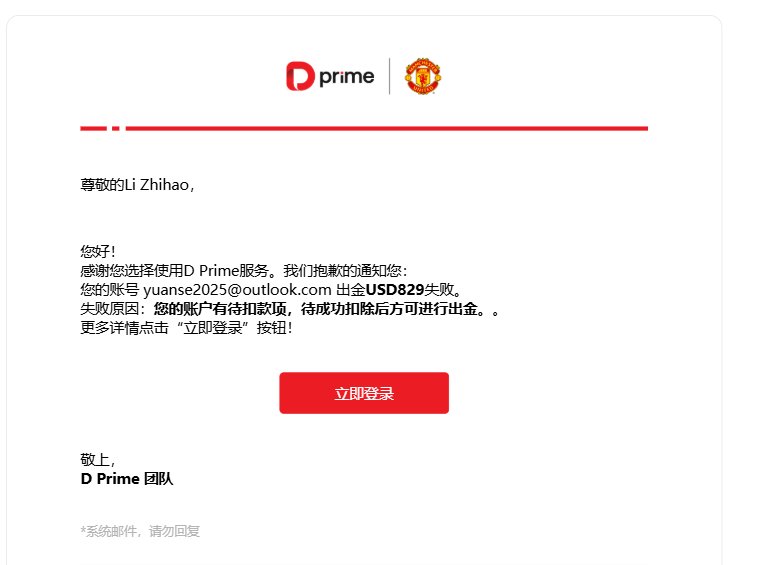Click the long red horizontal divider line
The height and width of the screenshot is (565, 767).
387,128
